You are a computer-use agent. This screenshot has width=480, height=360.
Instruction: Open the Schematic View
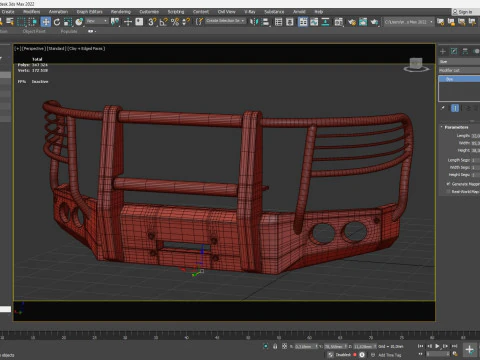click(325, 22)
